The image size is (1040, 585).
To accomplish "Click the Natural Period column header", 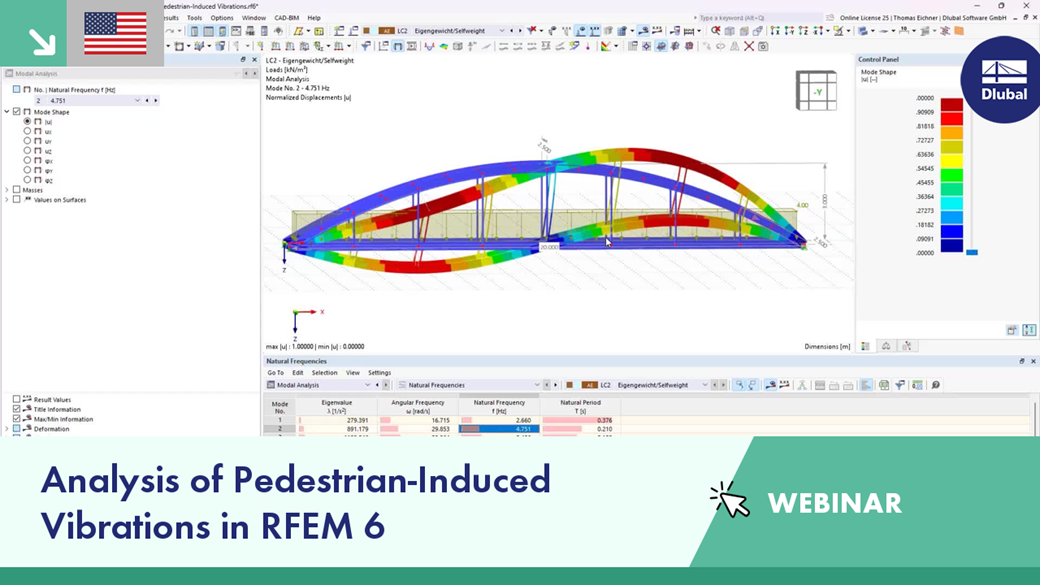I will click(x=580, y=407).
